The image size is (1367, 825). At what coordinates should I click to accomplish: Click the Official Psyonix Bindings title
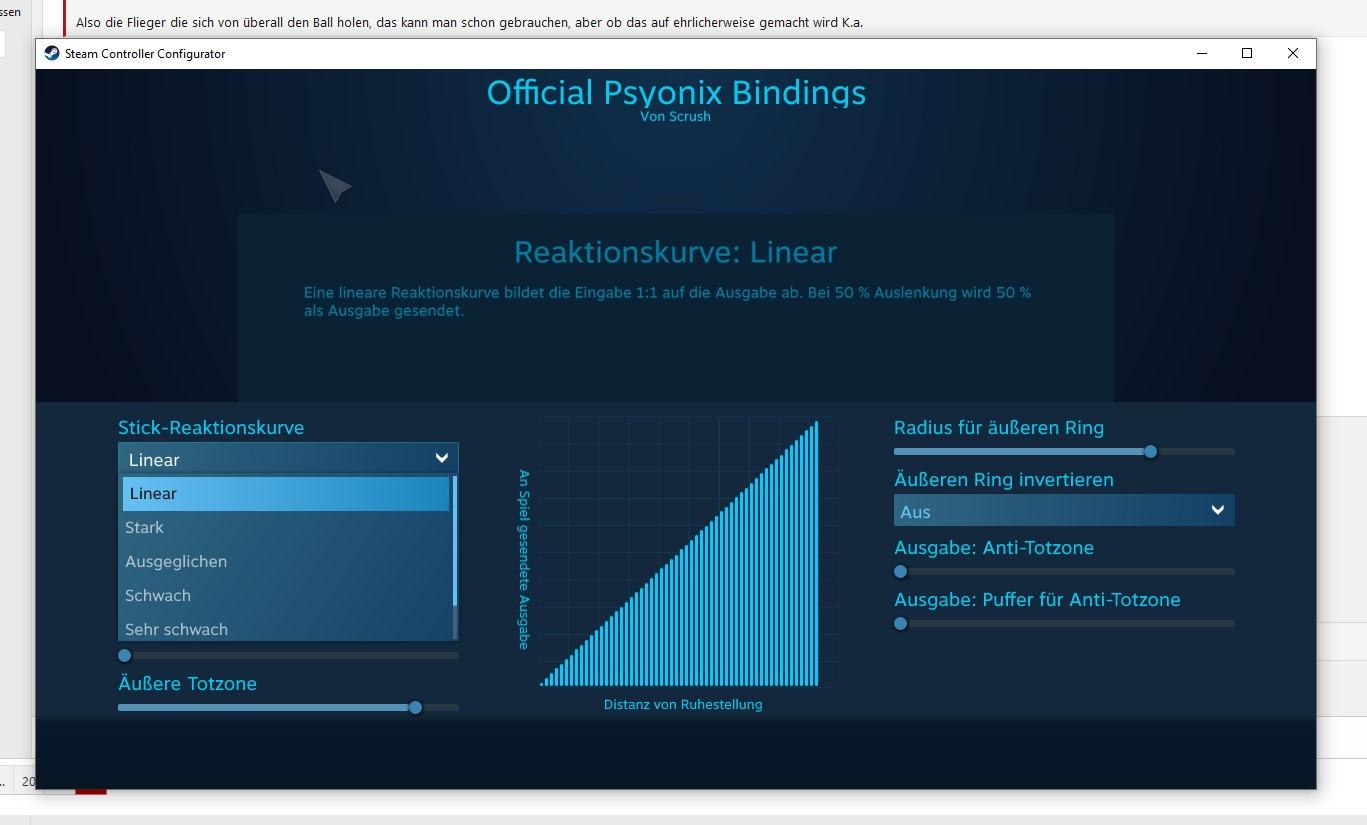pyautogui.click(x=676, y=92)
